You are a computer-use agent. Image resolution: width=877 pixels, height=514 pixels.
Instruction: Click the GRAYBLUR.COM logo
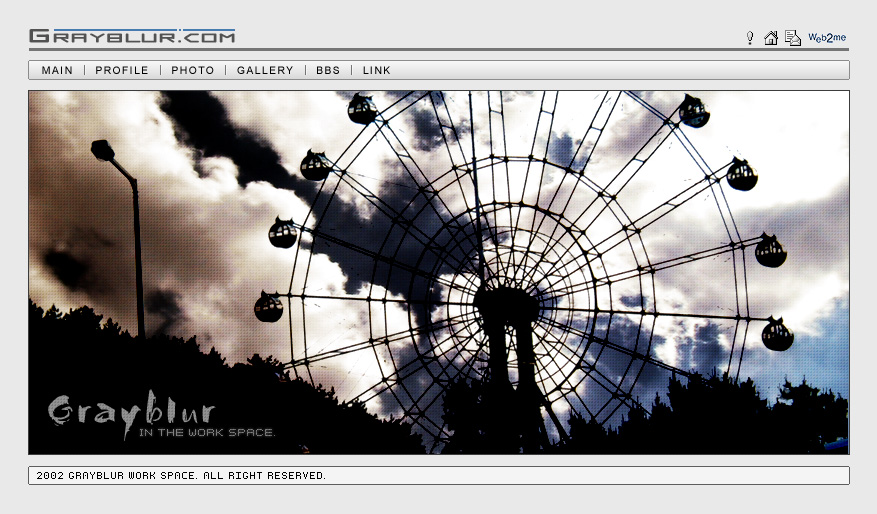132,36
